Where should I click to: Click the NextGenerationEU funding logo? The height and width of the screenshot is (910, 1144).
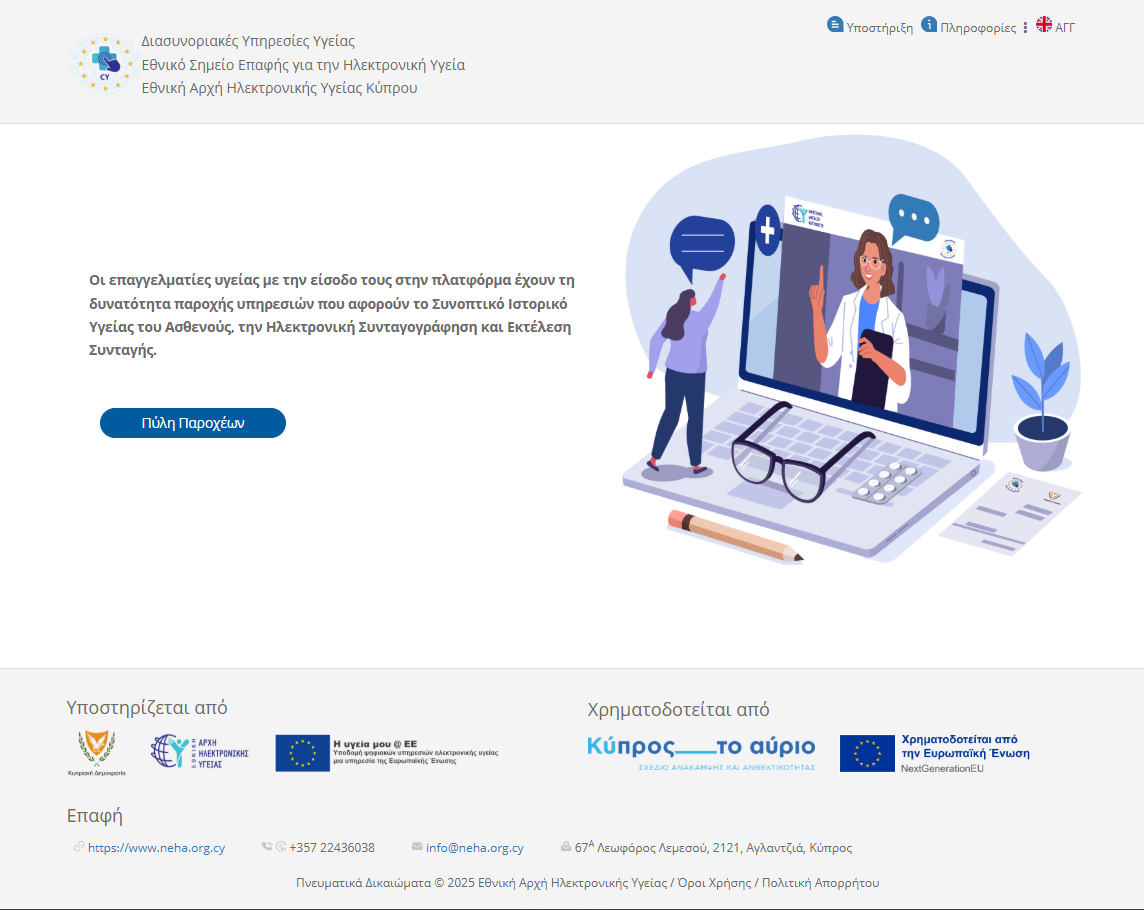(934, 753)
